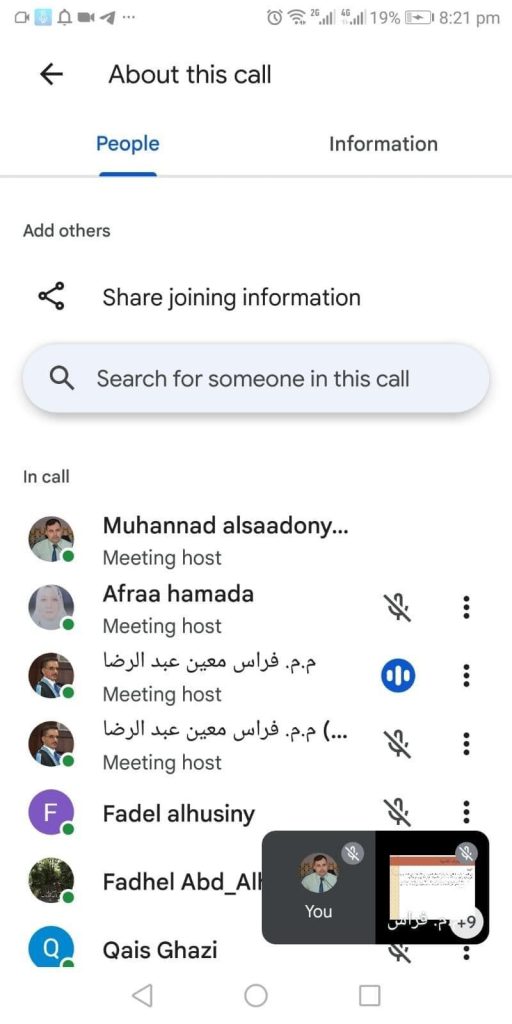Open the +9 more participants badge
512x1024 pixels.
pos(468,923)
